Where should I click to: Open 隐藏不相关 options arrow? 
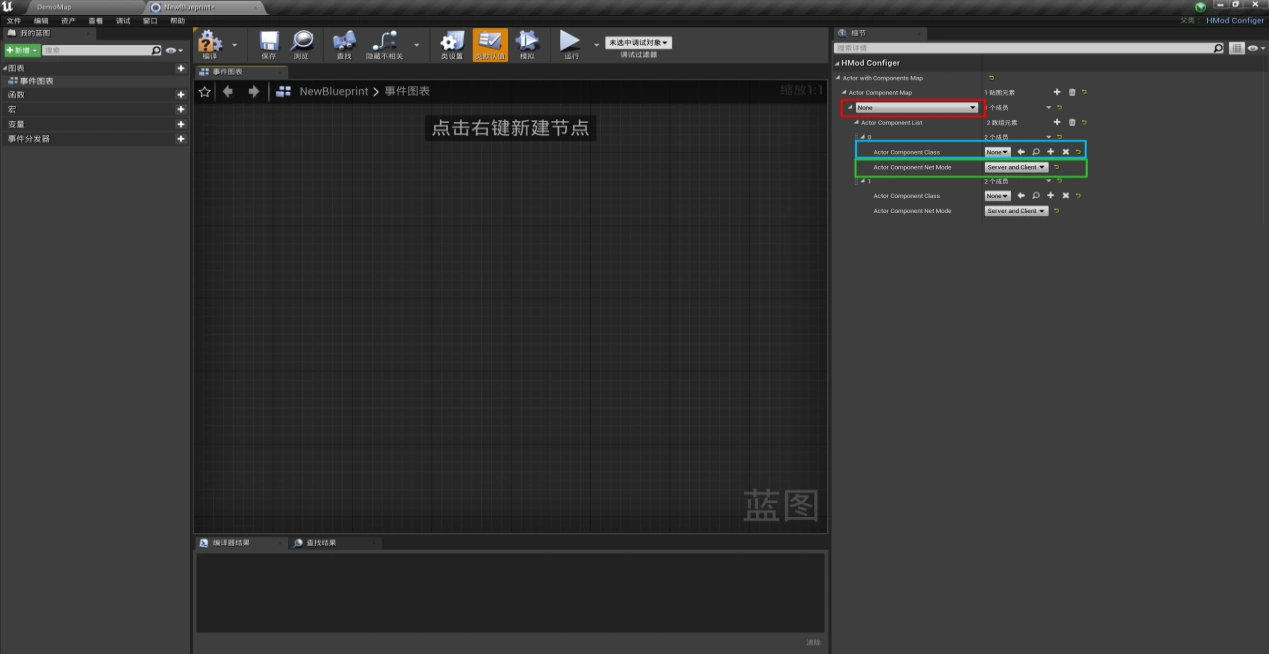417,44
